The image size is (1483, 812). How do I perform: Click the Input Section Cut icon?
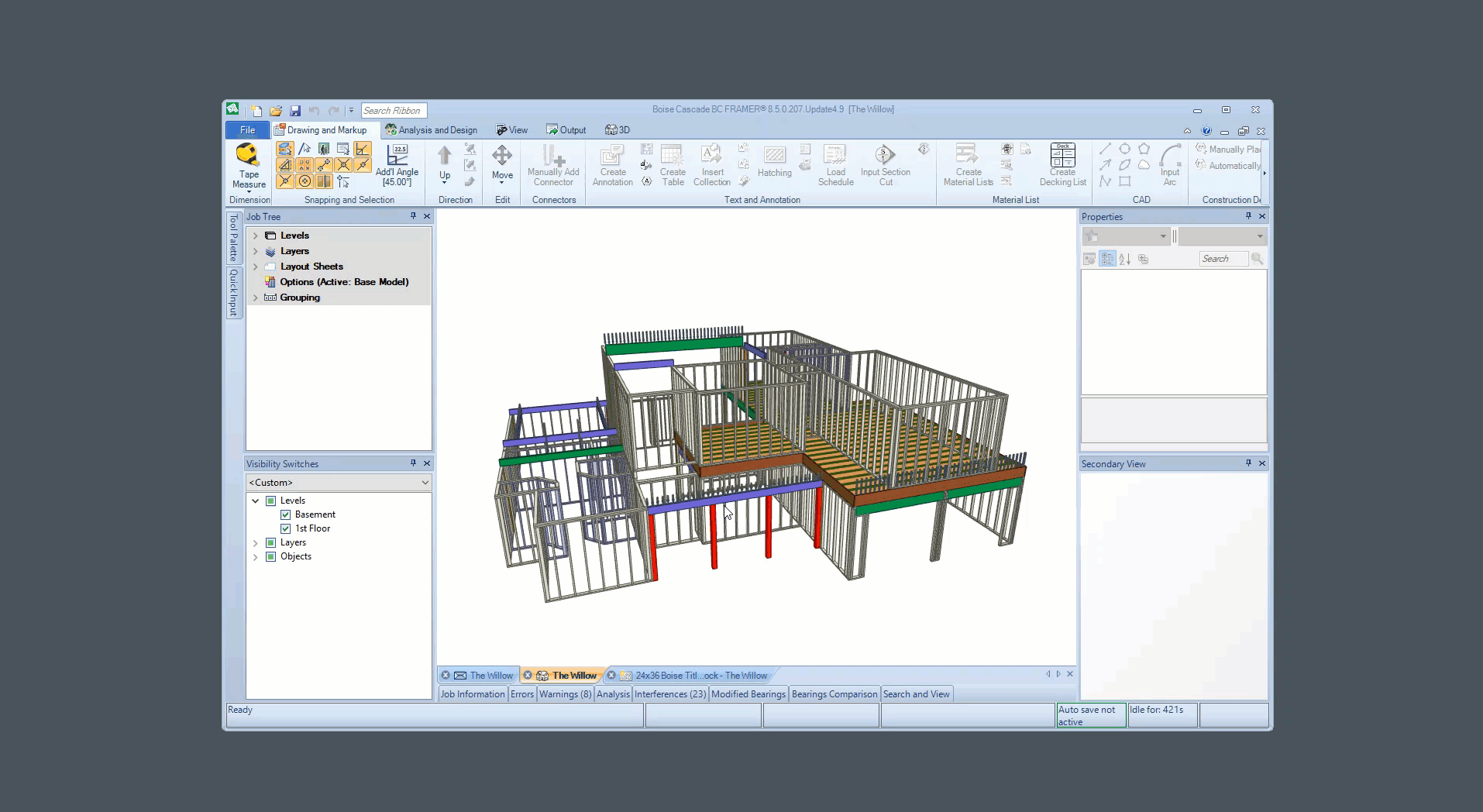[885, 156]
